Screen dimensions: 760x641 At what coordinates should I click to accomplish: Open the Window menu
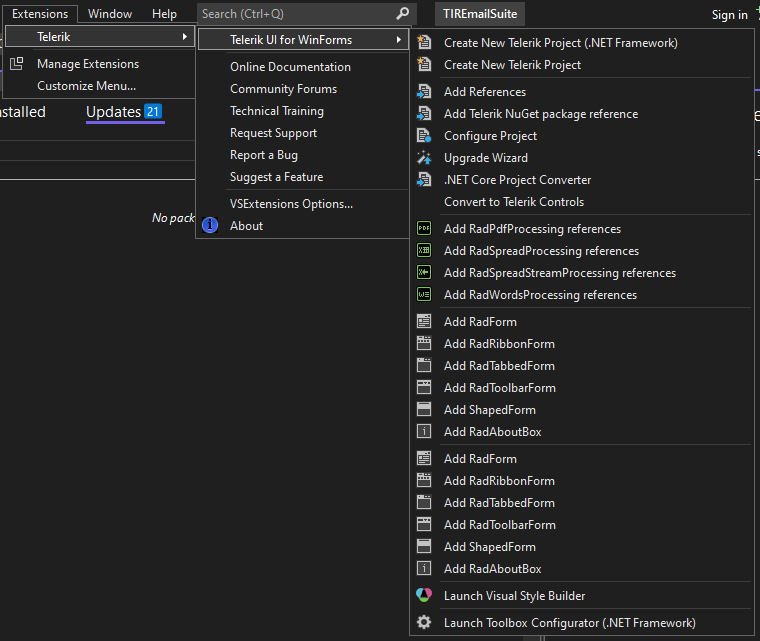point(110,14)
